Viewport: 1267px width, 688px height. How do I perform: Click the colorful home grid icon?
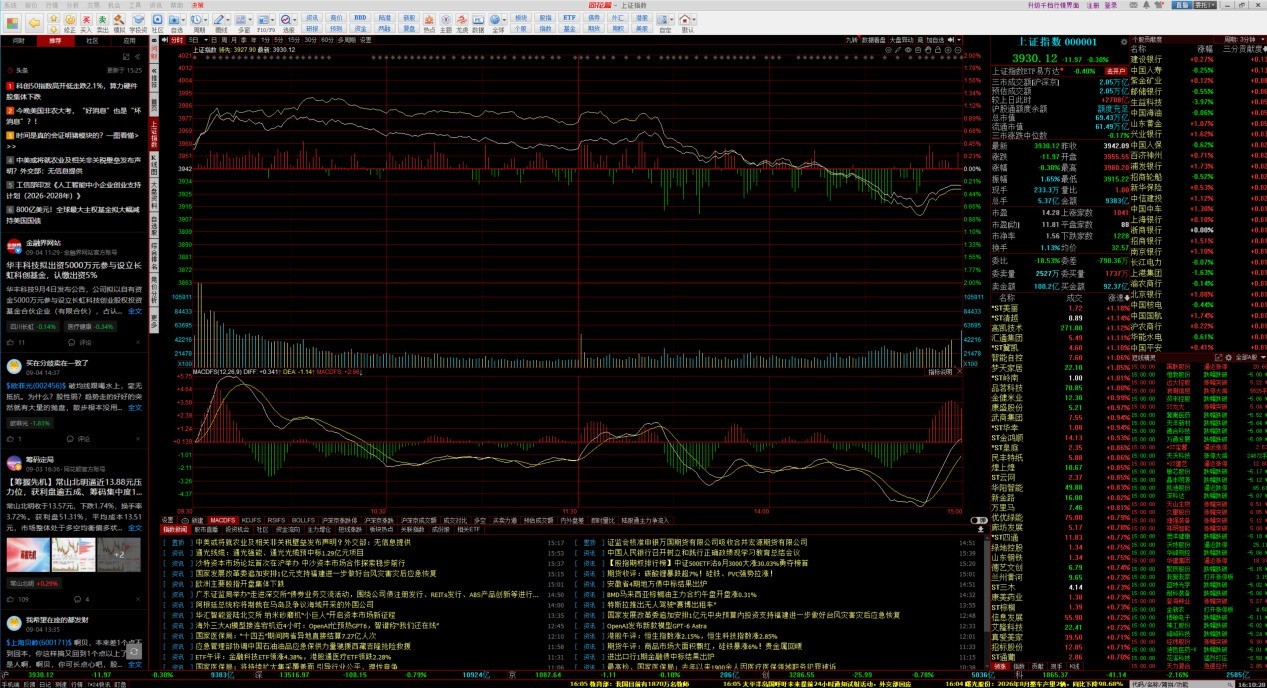click(12, 22)
